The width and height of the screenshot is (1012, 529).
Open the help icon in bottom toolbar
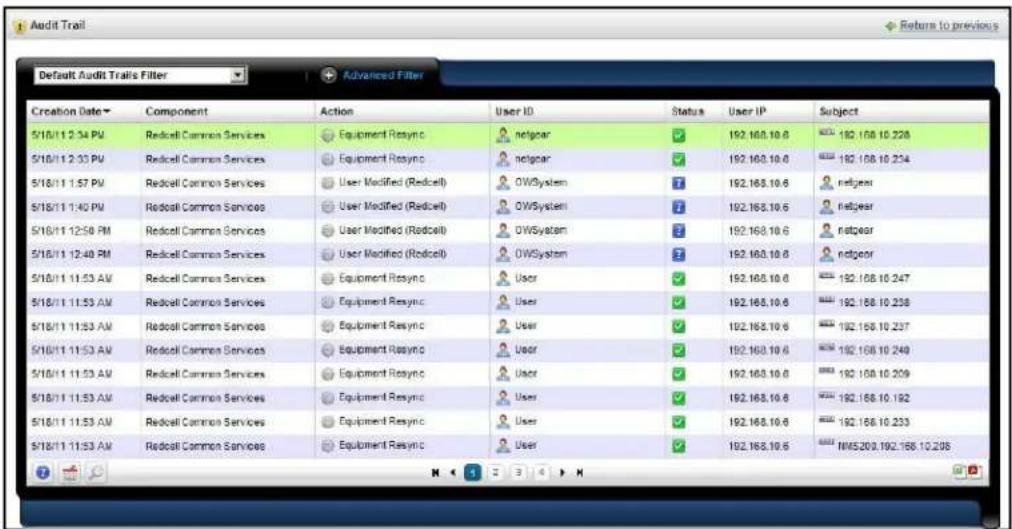43,473
